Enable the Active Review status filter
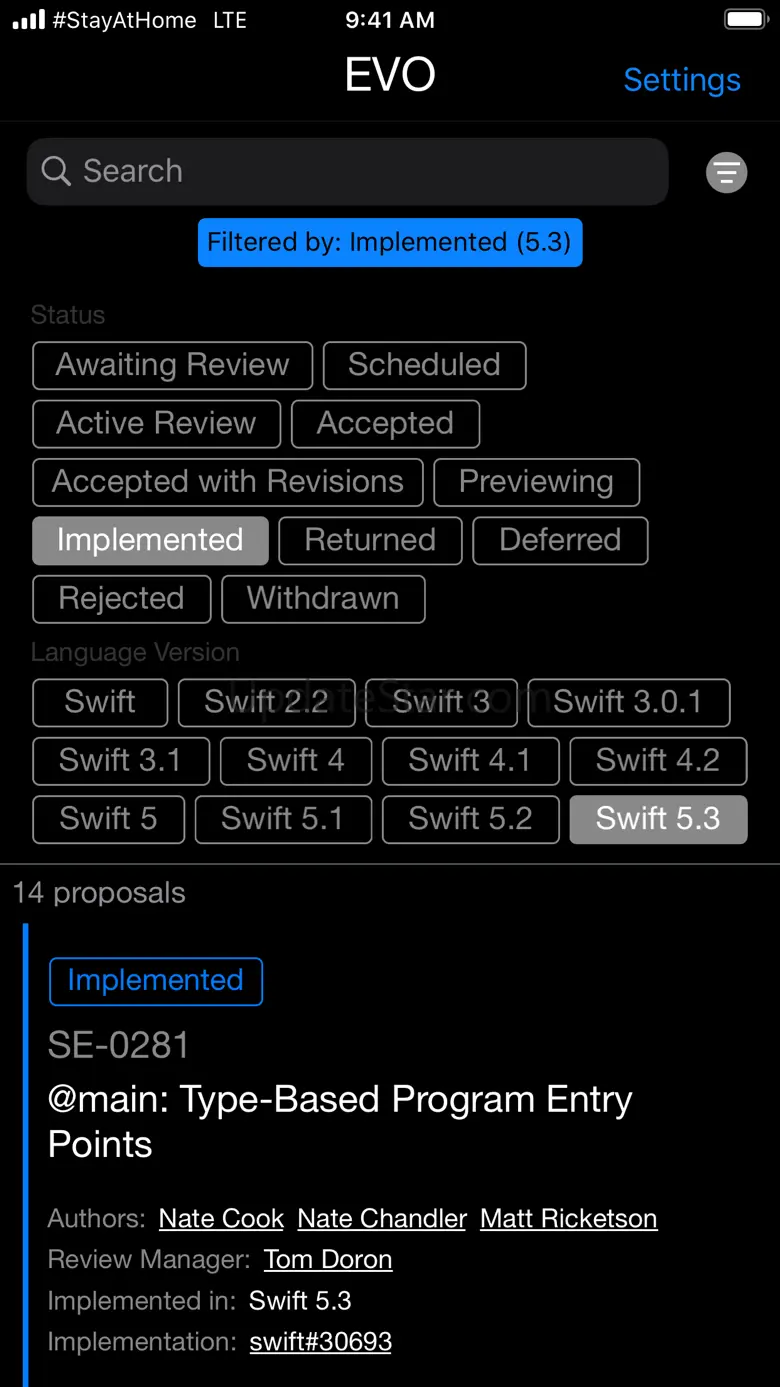 [x=156, y=423]
